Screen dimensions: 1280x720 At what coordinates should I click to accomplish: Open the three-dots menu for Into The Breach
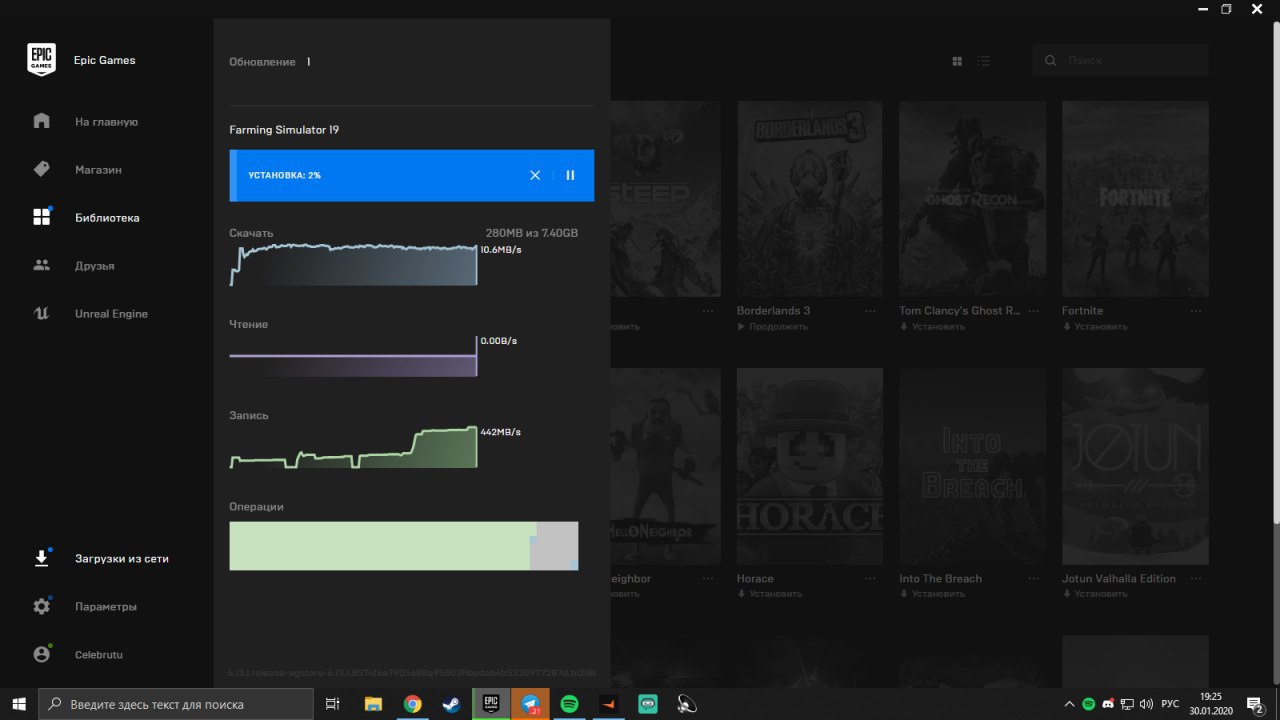(x=1034, y=579)
